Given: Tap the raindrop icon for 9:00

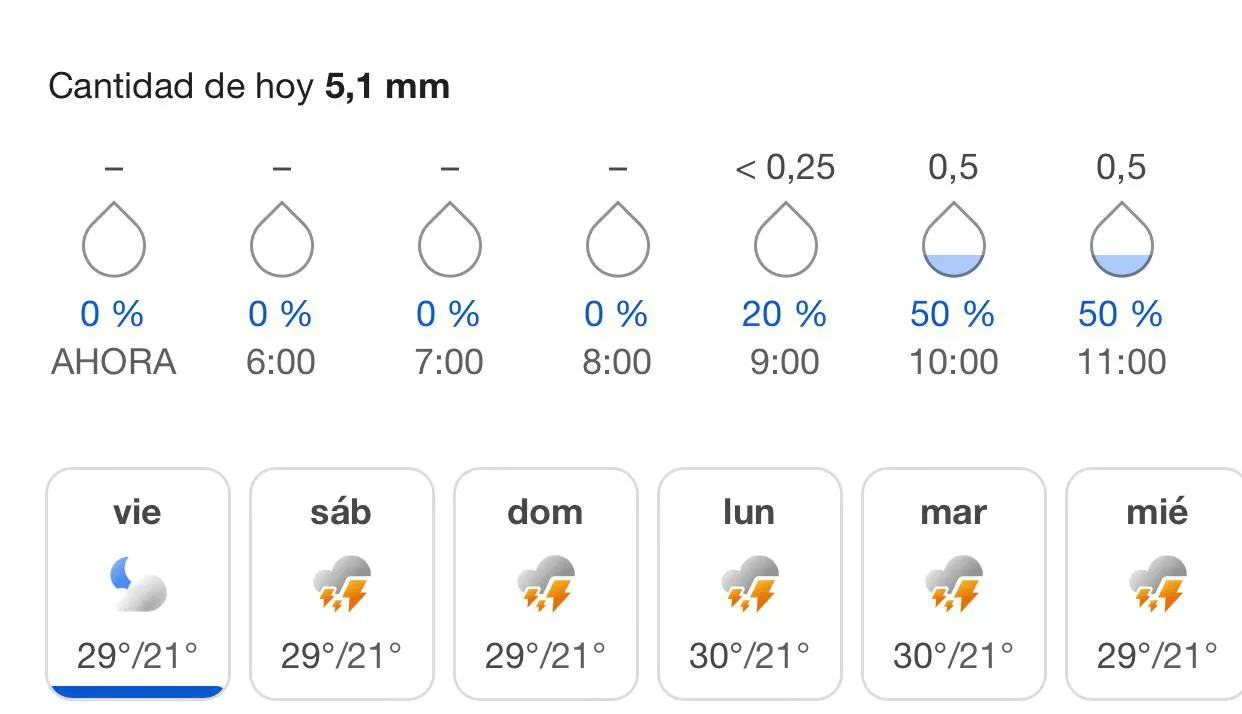Looking at the screenshot, I should (x=785, y=240).
